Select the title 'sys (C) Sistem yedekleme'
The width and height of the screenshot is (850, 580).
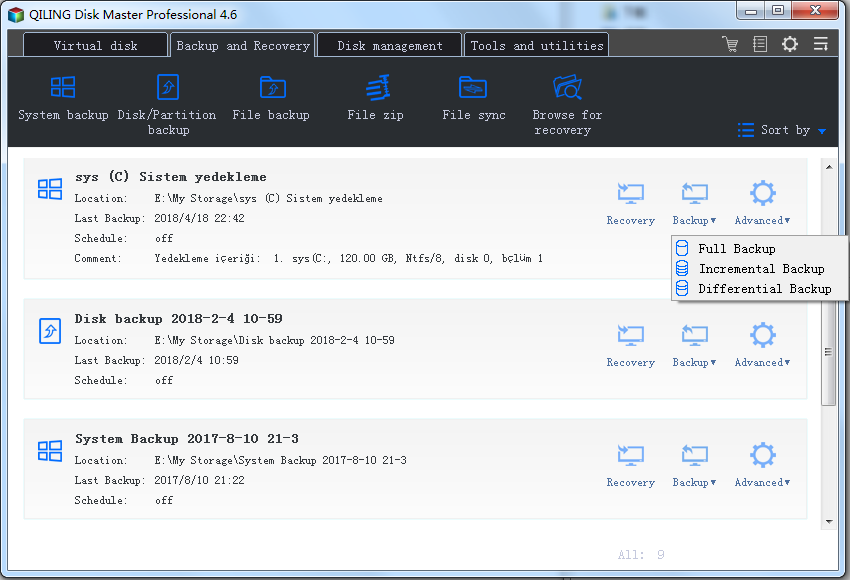[171, 177]
